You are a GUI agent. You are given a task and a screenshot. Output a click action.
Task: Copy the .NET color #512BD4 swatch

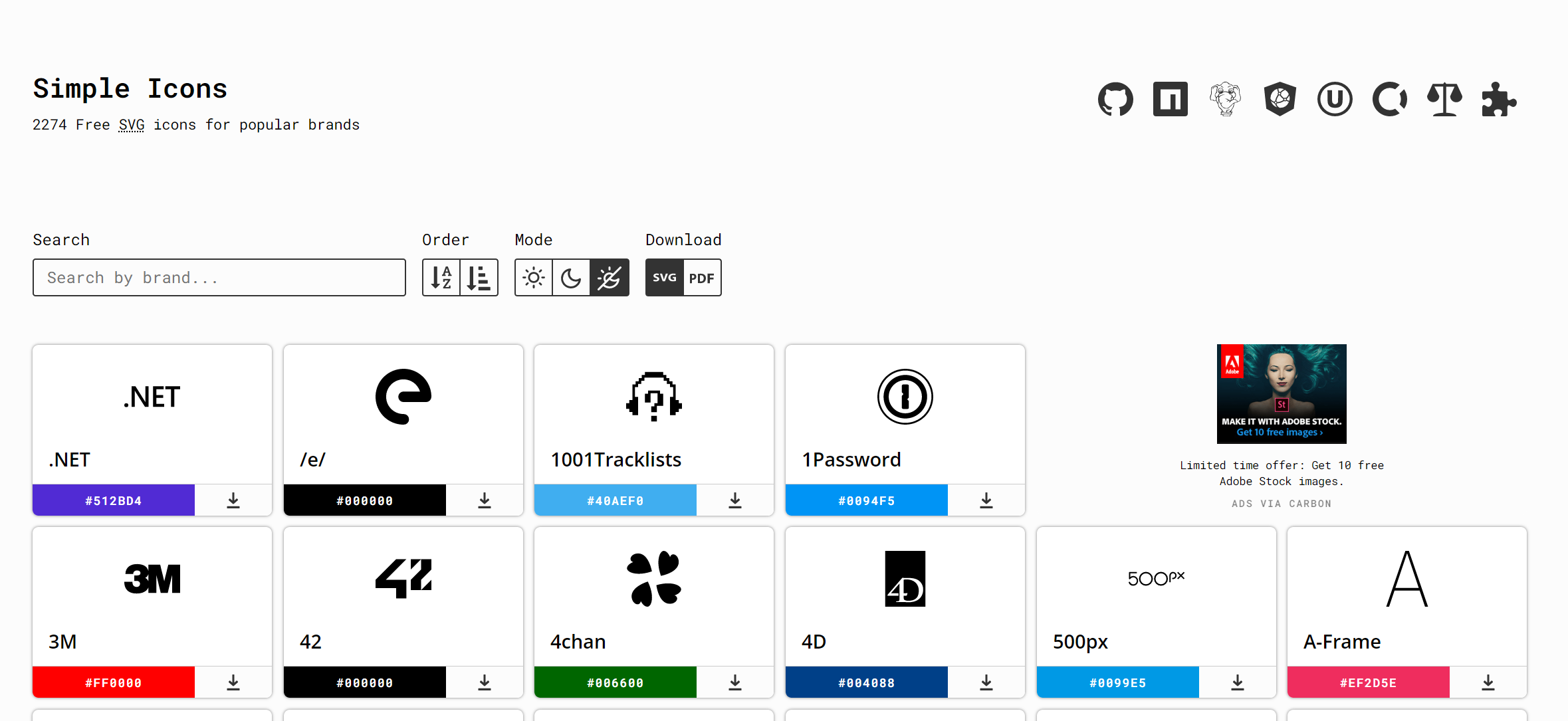pyautogui.click(x=114, y=500)
